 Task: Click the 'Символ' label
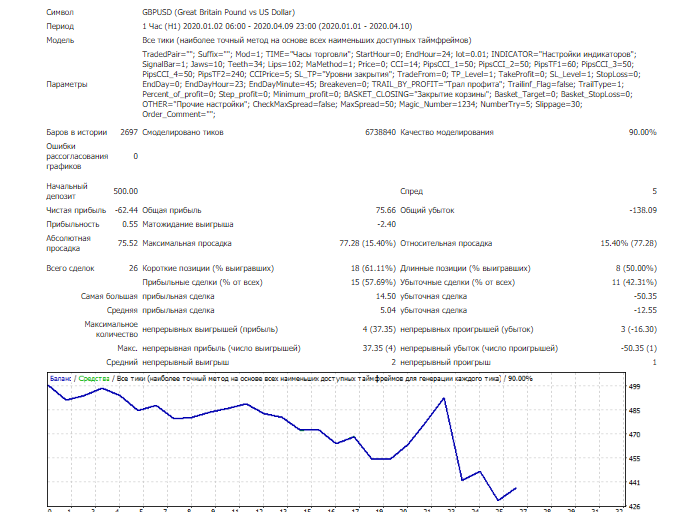(x=60, y=12)
